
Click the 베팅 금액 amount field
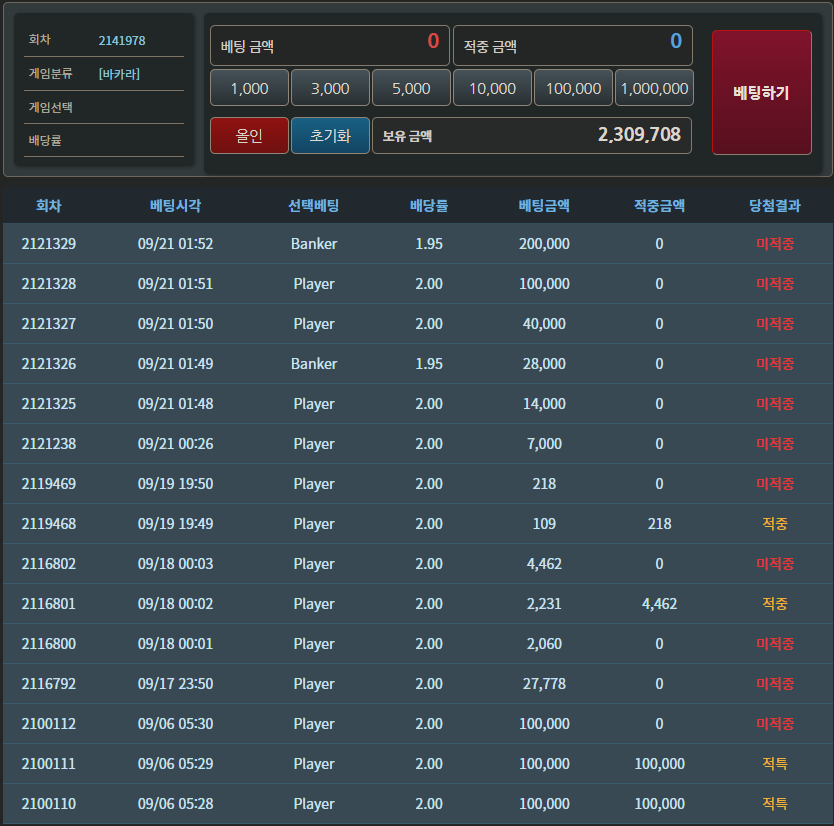tap(330, 45)
